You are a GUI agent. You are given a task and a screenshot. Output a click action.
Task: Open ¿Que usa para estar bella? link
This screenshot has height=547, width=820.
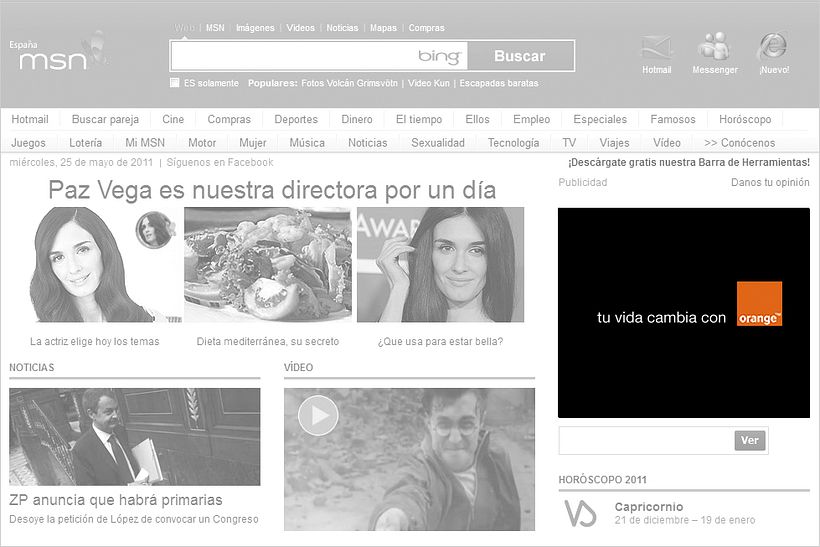pos(440,341)
